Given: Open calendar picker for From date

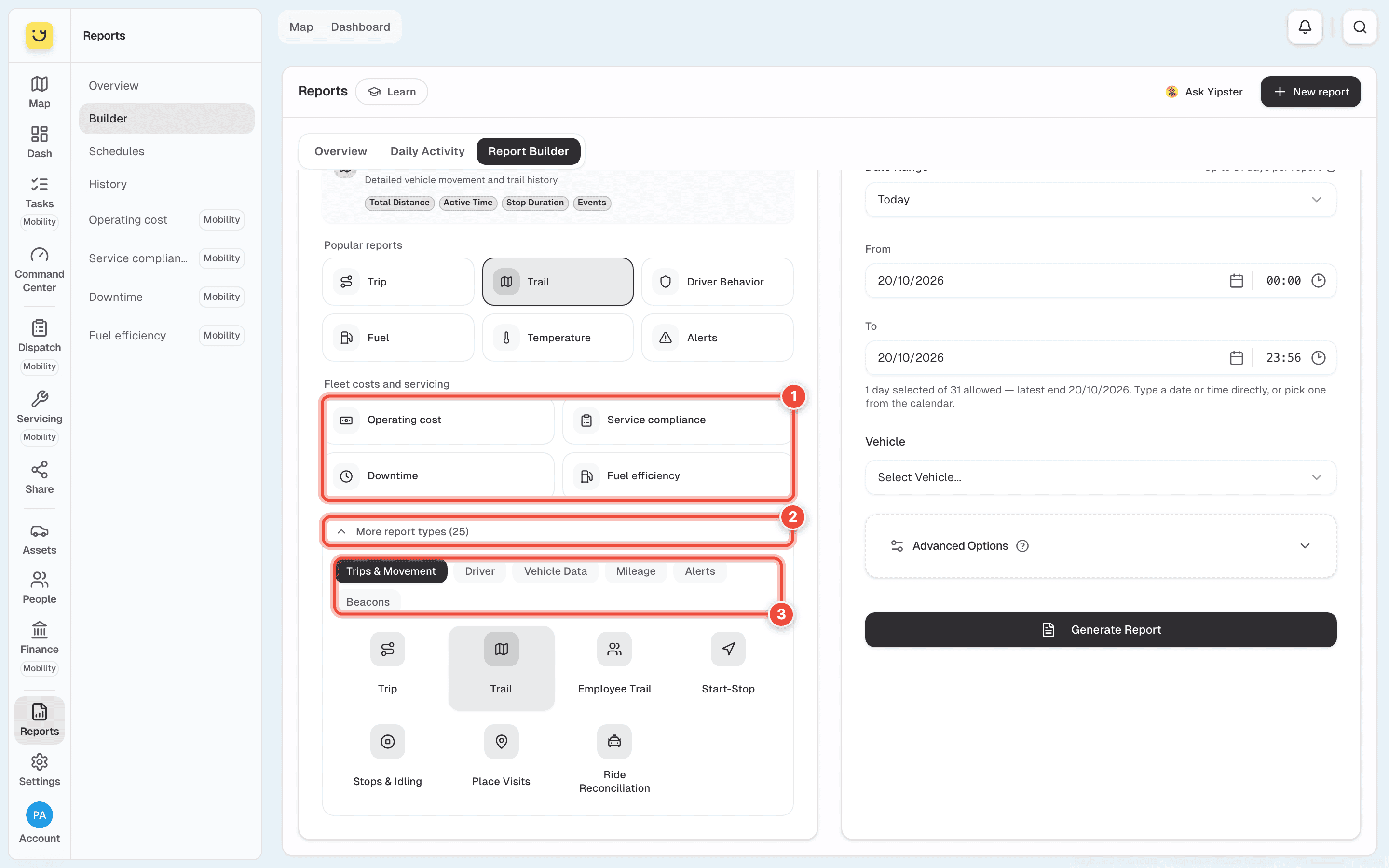Looking at the screenshot, I should click(1236, 281).
